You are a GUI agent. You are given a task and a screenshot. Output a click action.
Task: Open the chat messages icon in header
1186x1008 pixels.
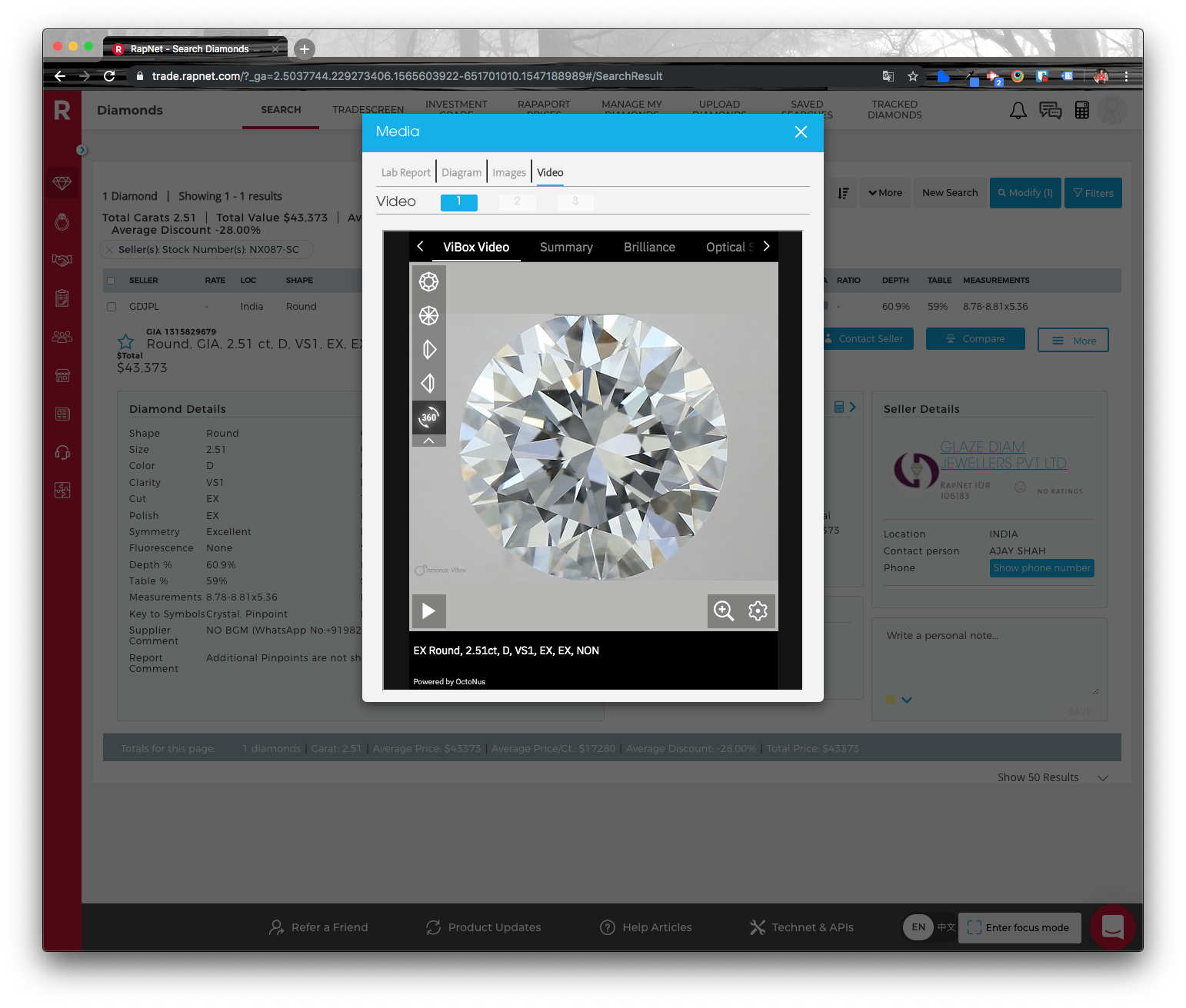tap(1050, 111)
